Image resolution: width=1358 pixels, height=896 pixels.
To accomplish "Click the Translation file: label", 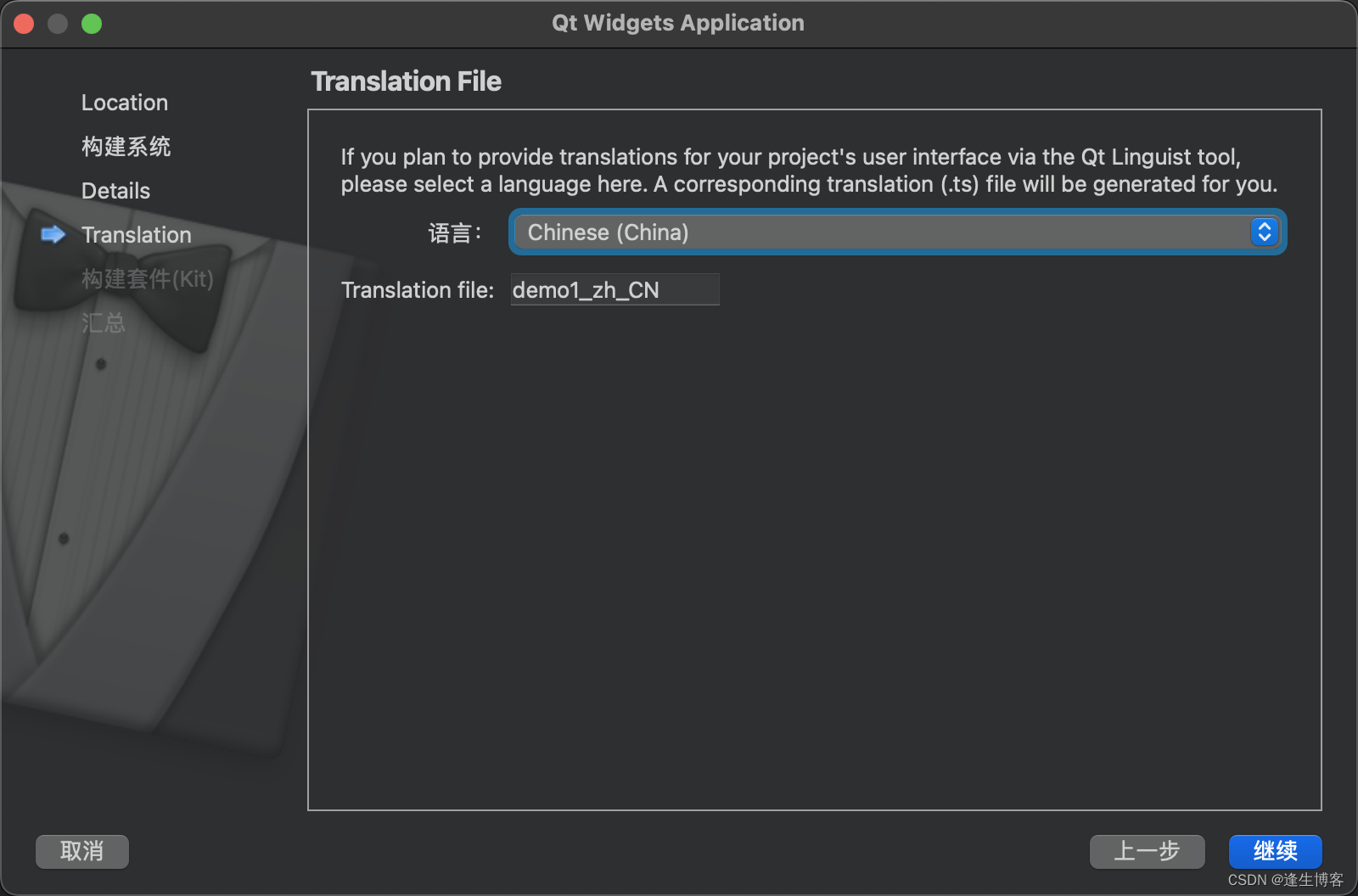I will pyautogui.click(x=417, y=290).
